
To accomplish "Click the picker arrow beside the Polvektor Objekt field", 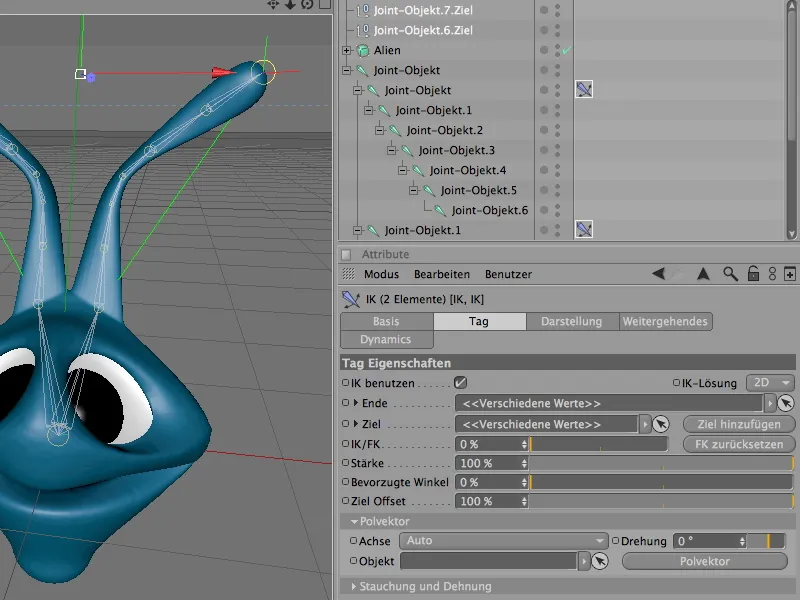I will [x=600, y=561].
